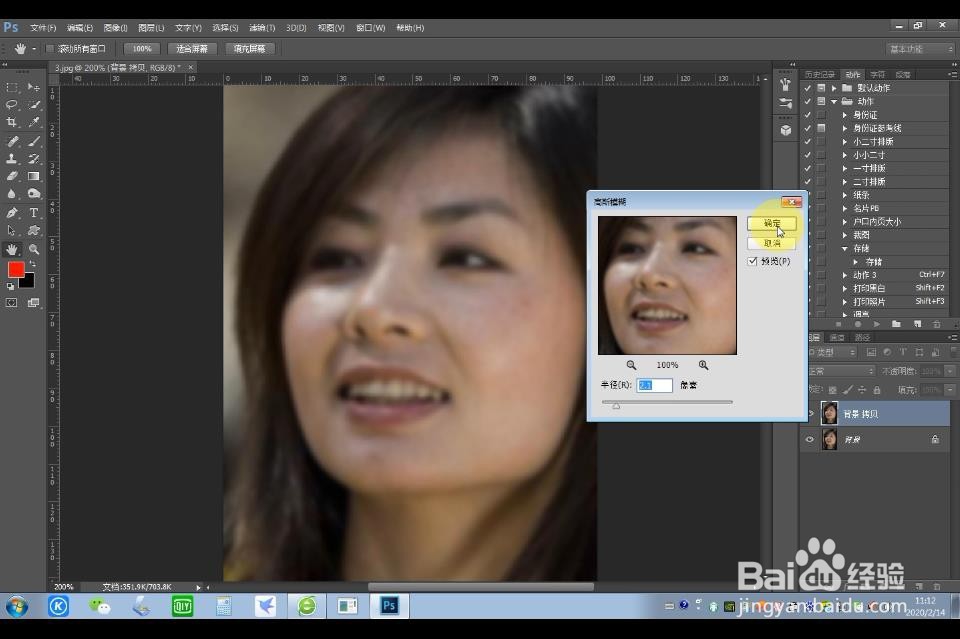Toggle checkmark for 小二寸排版 action
The height and width of the screenshot is (639, 960).
pos(808,141)
